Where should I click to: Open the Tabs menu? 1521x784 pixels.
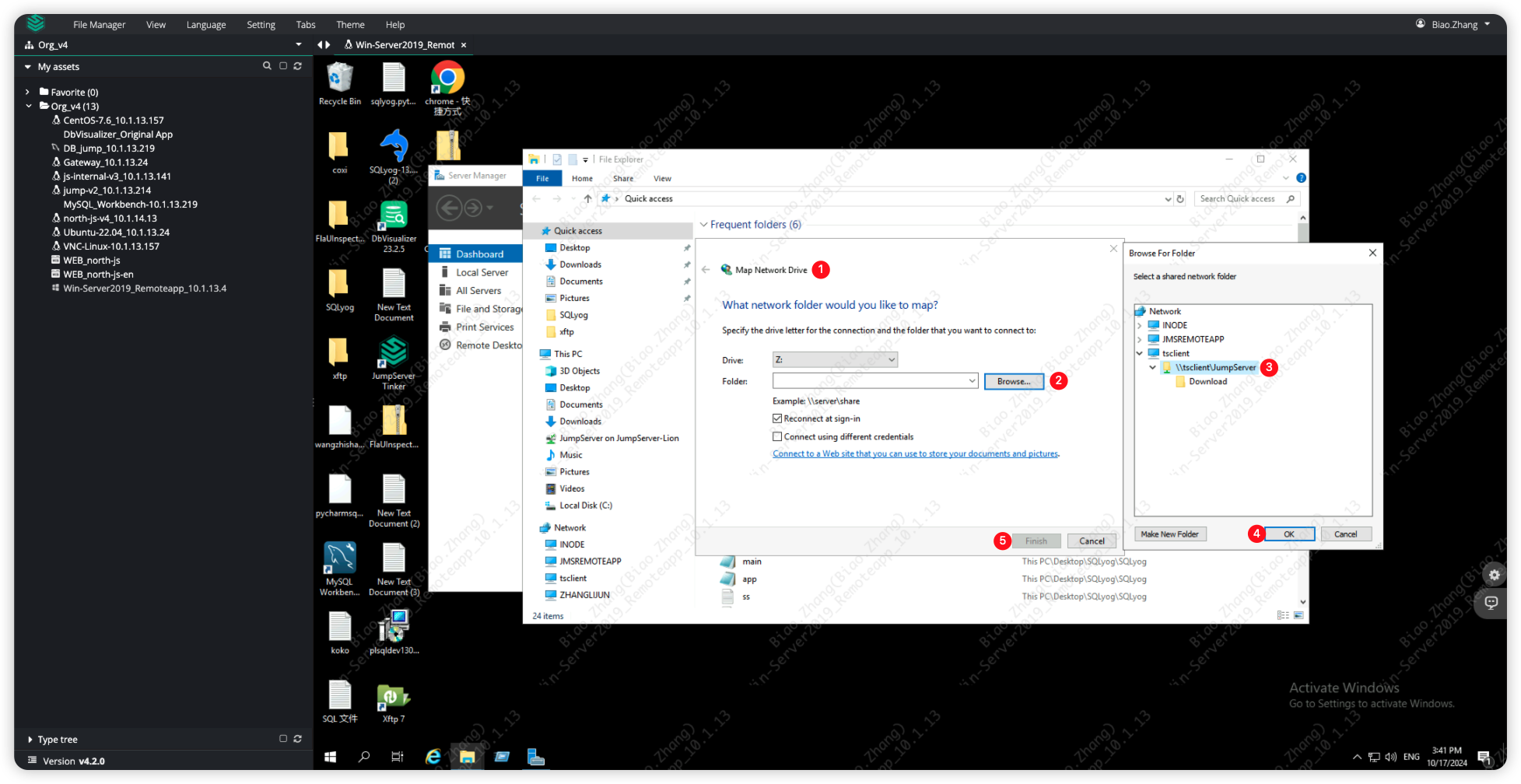click(306, 25)
